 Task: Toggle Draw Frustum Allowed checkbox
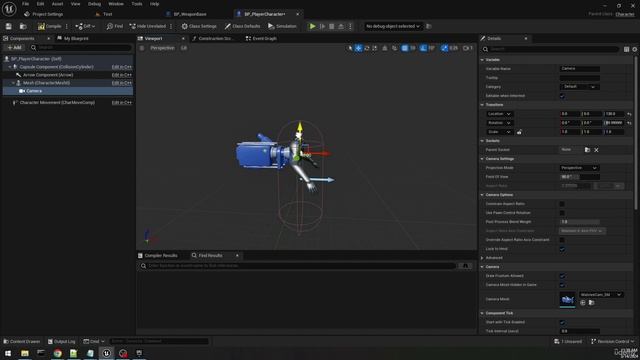[562, 276]
